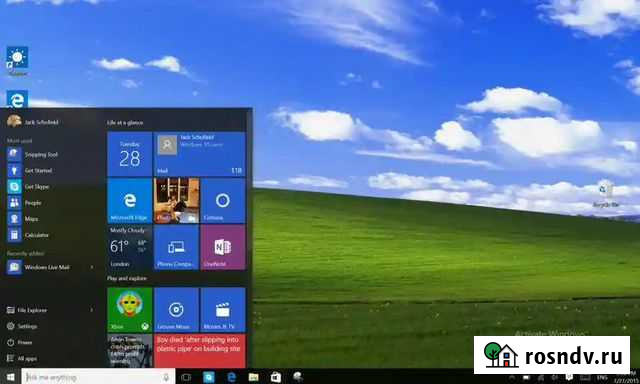Open the Microsoft Edge tile
Screen dimensions: 640x384
129,200
